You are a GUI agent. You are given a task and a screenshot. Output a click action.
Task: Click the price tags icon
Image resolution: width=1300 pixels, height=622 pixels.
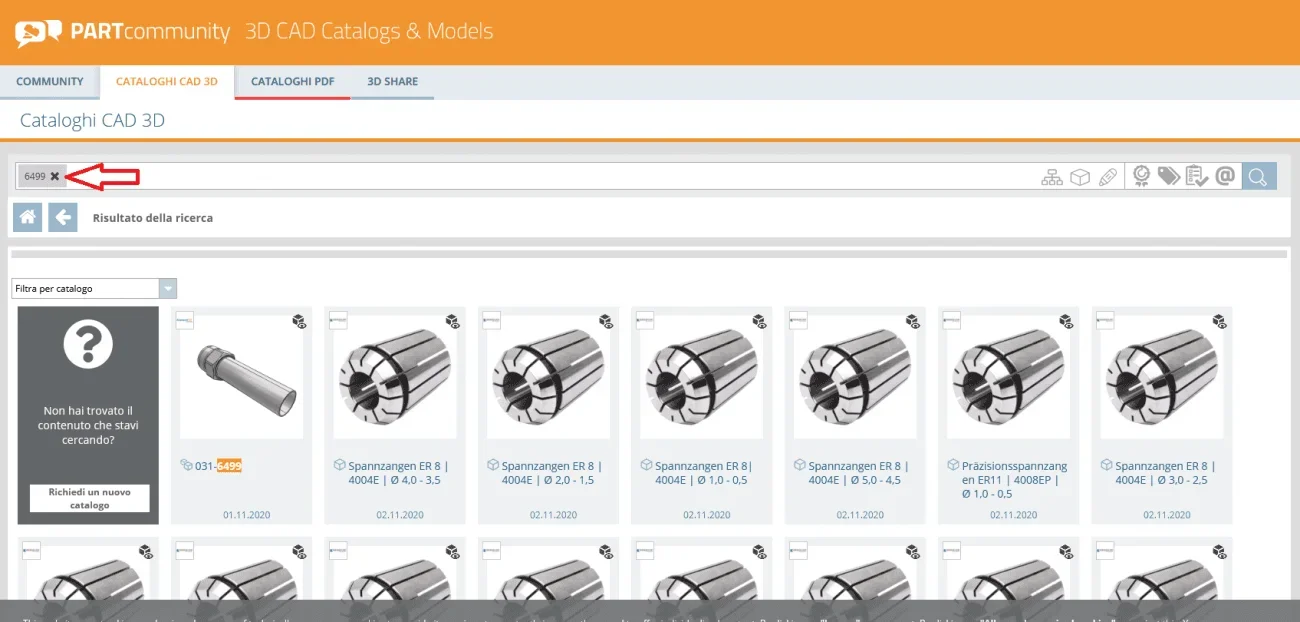tap(1169, 177)
